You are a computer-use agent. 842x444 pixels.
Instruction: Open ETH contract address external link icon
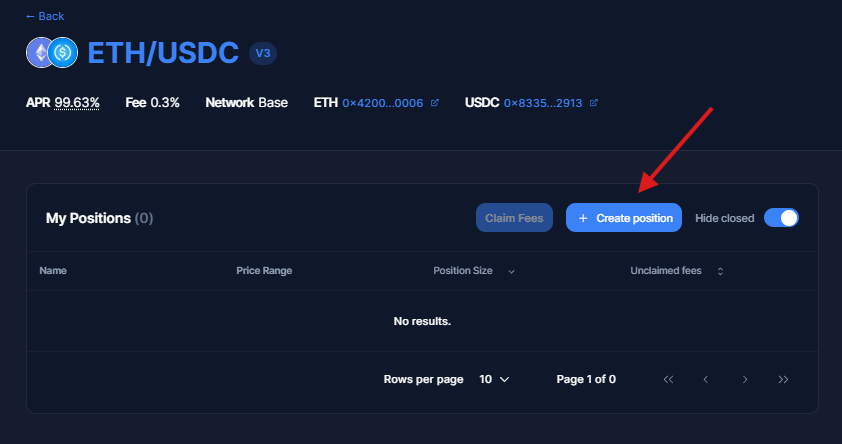click(x=434, y=103)
